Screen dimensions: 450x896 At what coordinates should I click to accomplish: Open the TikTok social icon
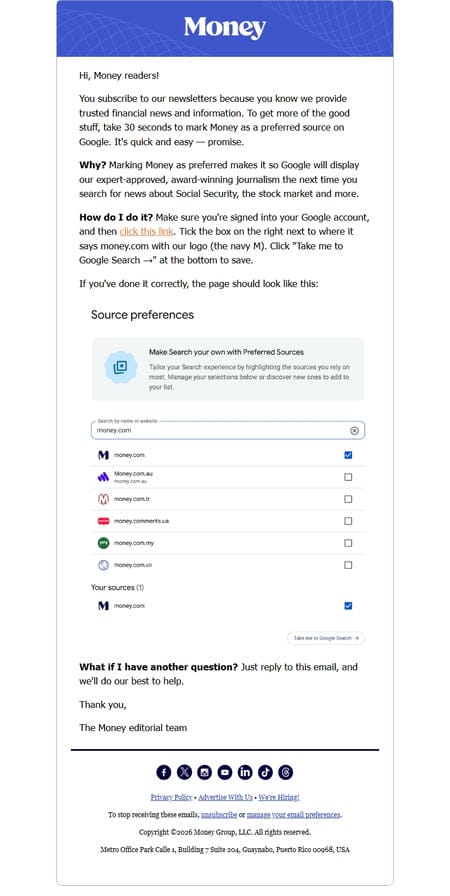tap(266, 773)
